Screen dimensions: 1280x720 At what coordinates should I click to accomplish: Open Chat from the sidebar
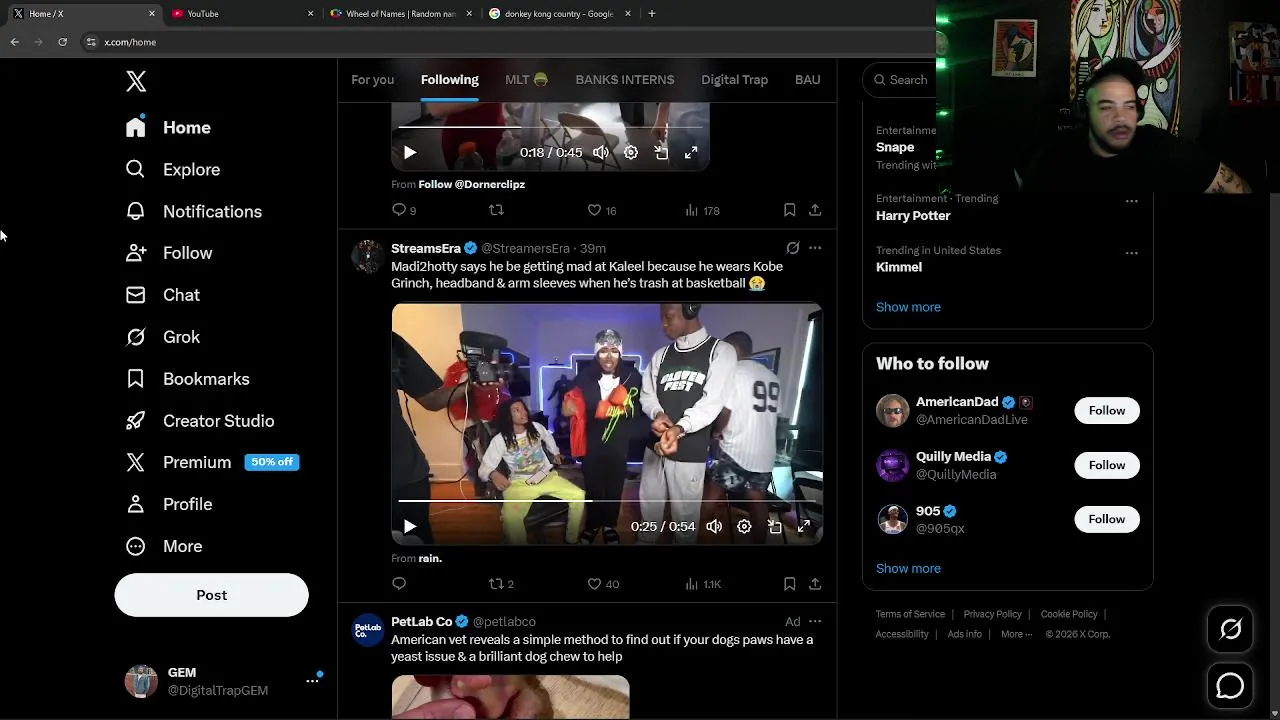pyautogui.click(x=163, y=295)
